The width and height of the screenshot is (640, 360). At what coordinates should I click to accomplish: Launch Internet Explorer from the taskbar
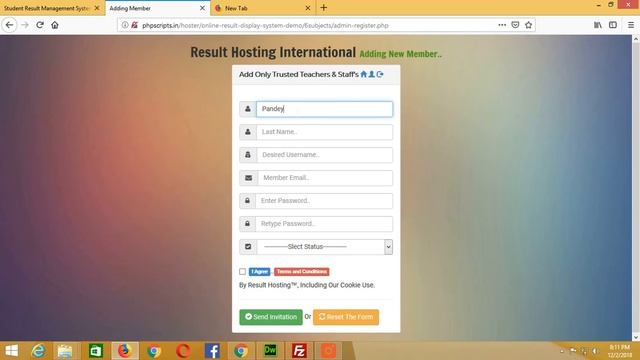pos(38,351)
